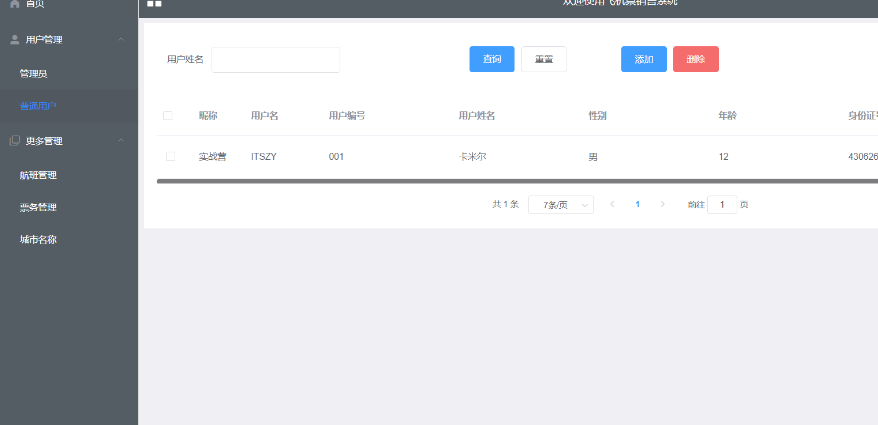Click the user icon beside 用户管理

click(x=15, y=40)
